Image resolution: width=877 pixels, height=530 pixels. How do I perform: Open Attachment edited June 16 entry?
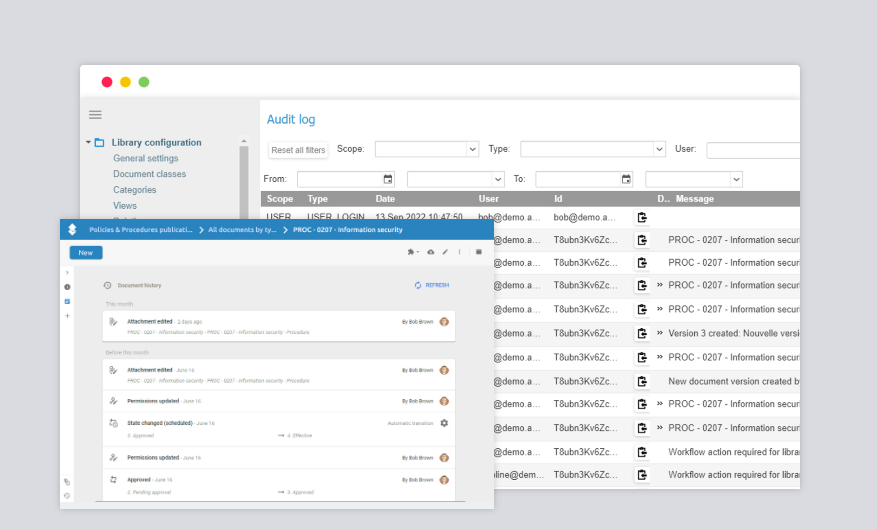[x=279, y=375]
